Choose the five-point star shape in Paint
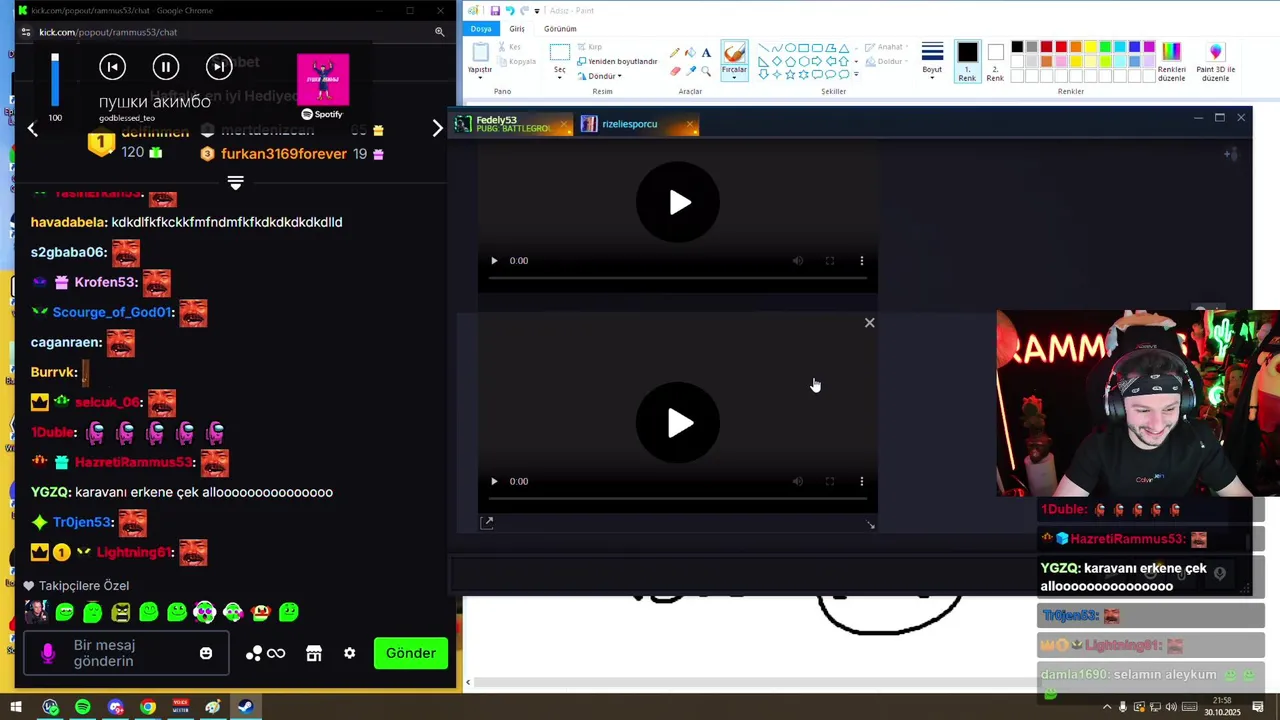 [790, 74]
